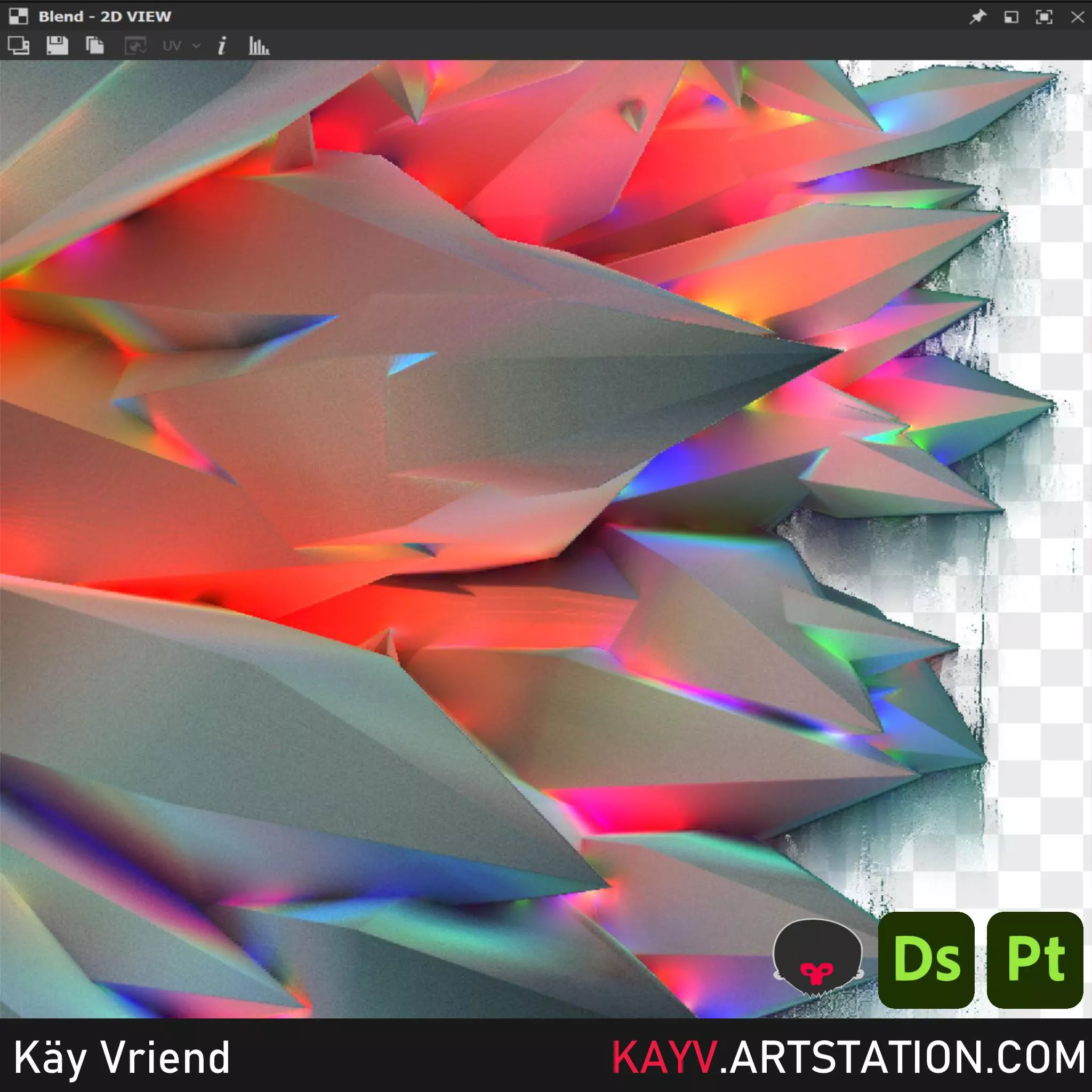Open the view in a new window icon
This screenshot has height=1092, width=1092.
[x=19, y=46]
